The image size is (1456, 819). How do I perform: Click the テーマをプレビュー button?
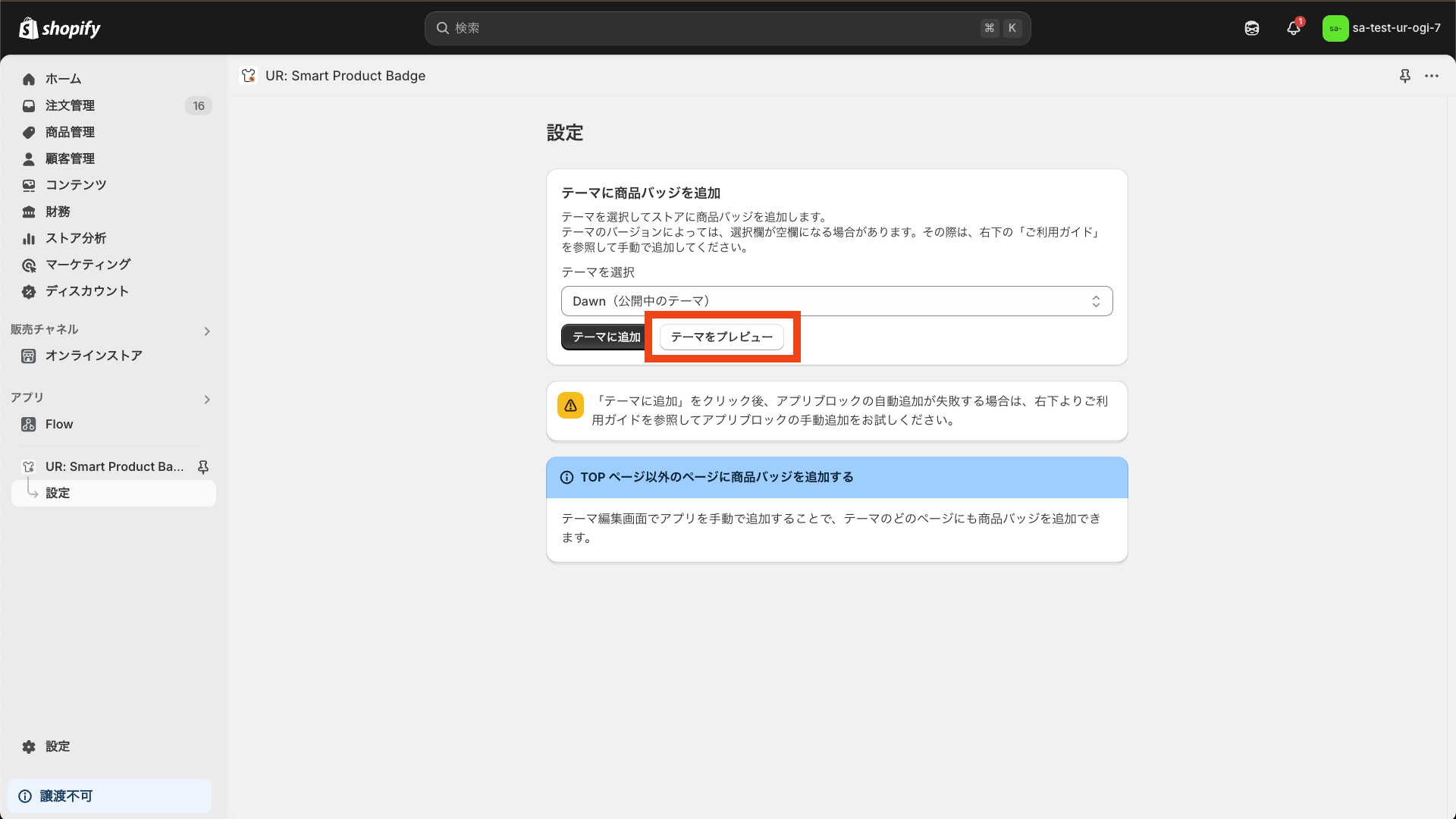pos(721,337)
